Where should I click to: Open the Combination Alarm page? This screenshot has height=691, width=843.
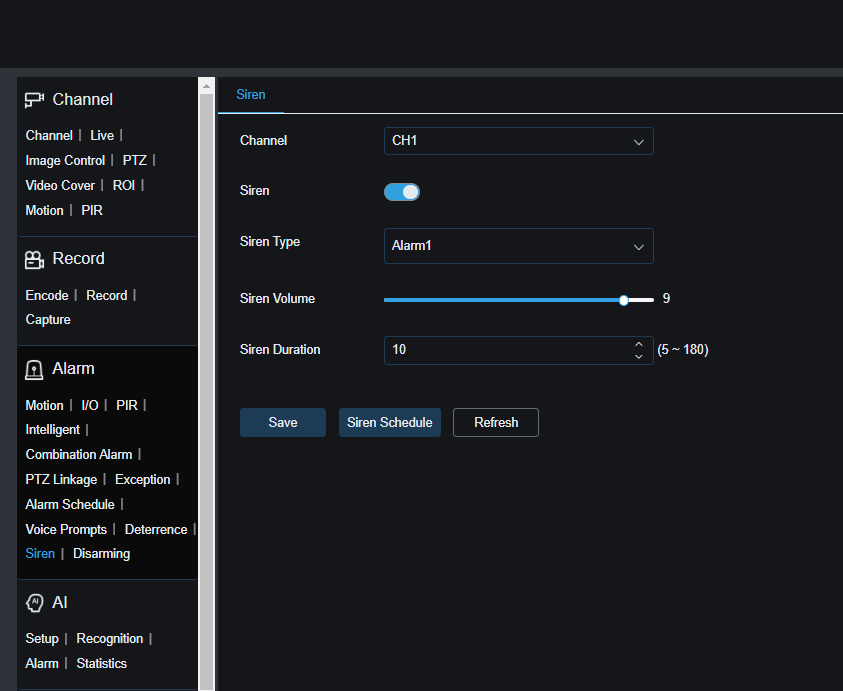coord(79,454)
